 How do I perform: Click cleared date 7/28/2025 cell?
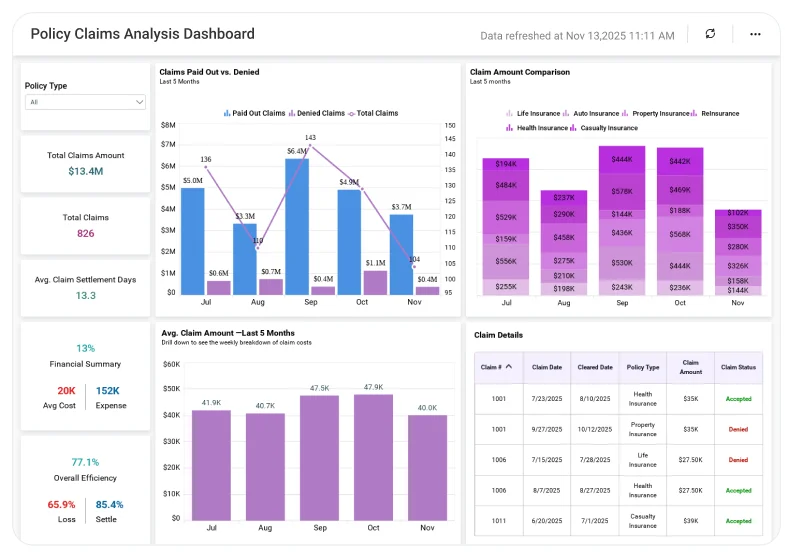pyautogui.click(x=595, y=460)
